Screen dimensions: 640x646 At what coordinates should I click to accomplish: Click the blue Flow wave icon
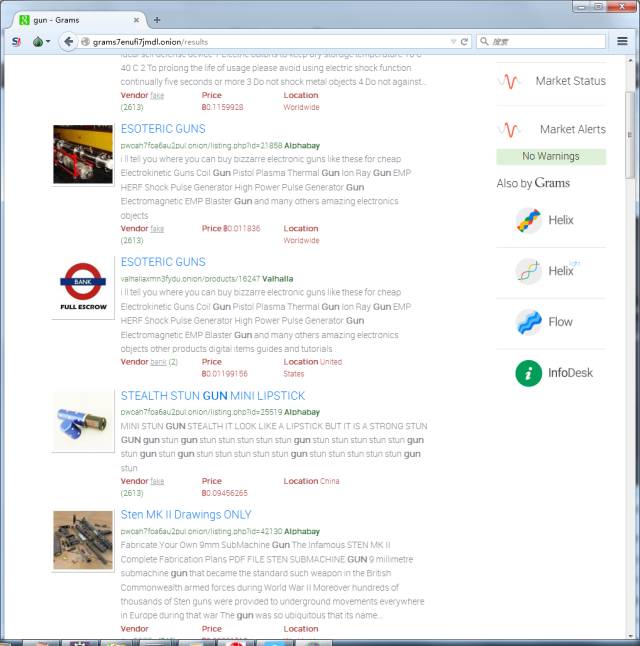pyautogui.click(x=528, y=322)
